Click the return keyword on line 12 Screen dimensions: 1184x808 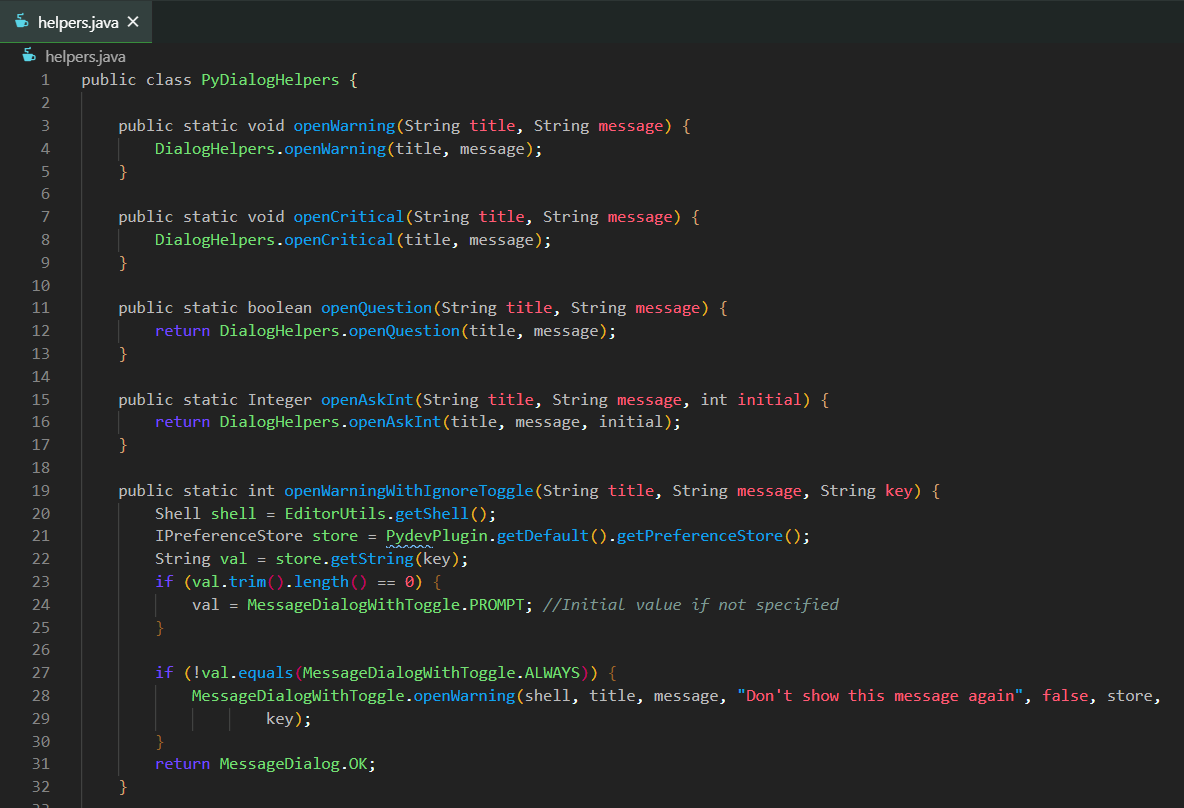pyautogui.click(x=183, y=331)
